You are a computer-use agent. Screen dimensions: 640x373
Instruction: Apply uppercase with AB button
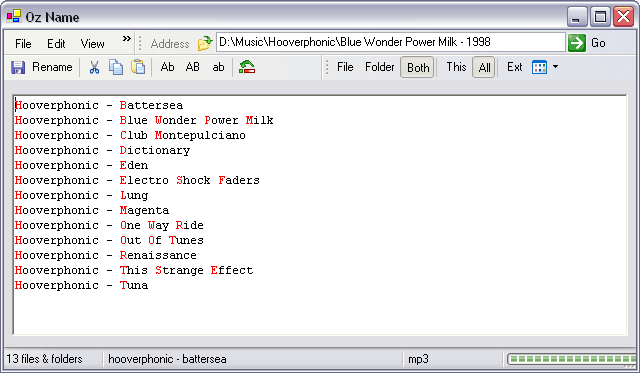[193, 67]
